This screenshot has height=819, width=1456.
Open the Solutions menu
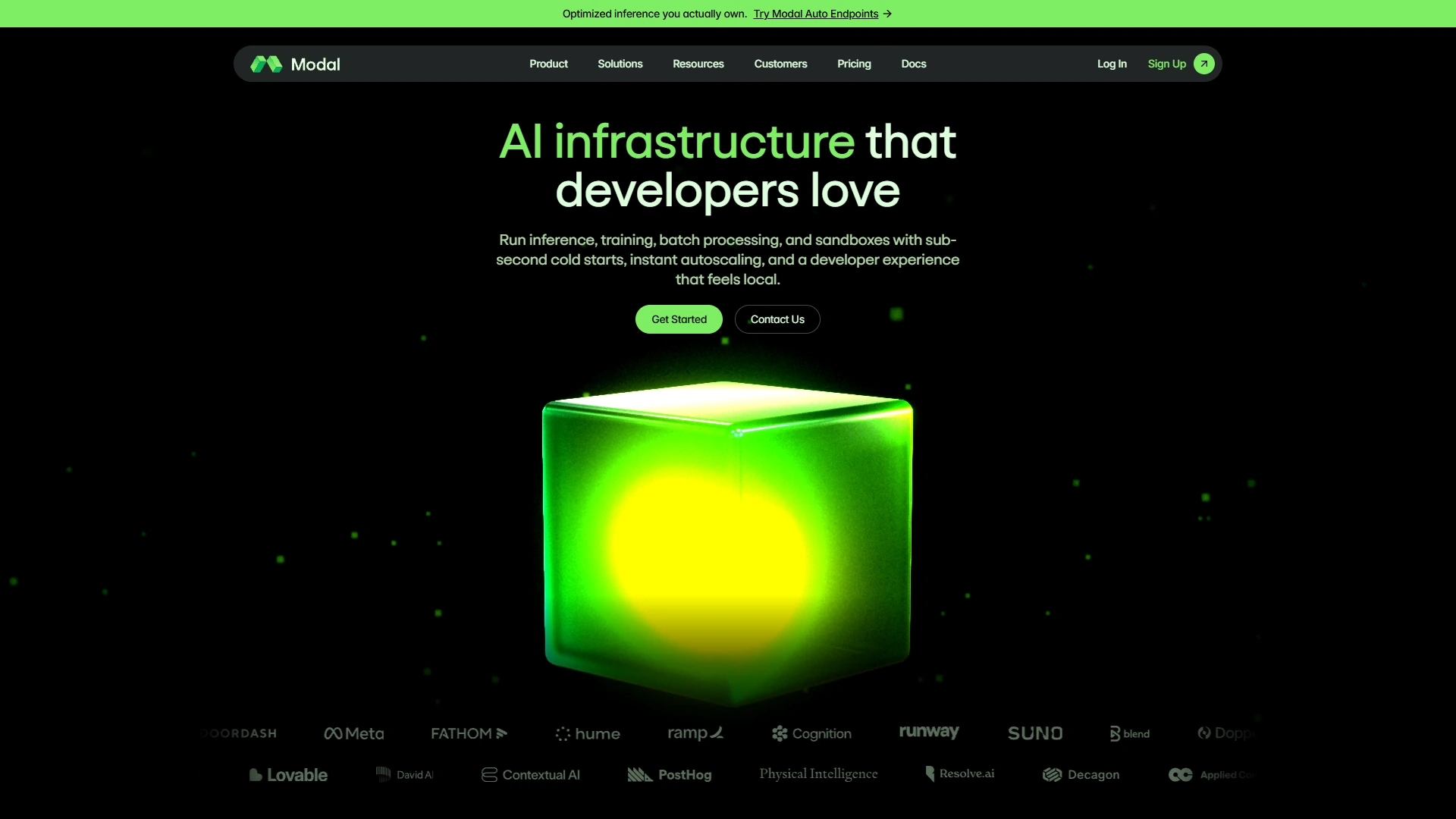pyautogui.click(x=620, y=64)
